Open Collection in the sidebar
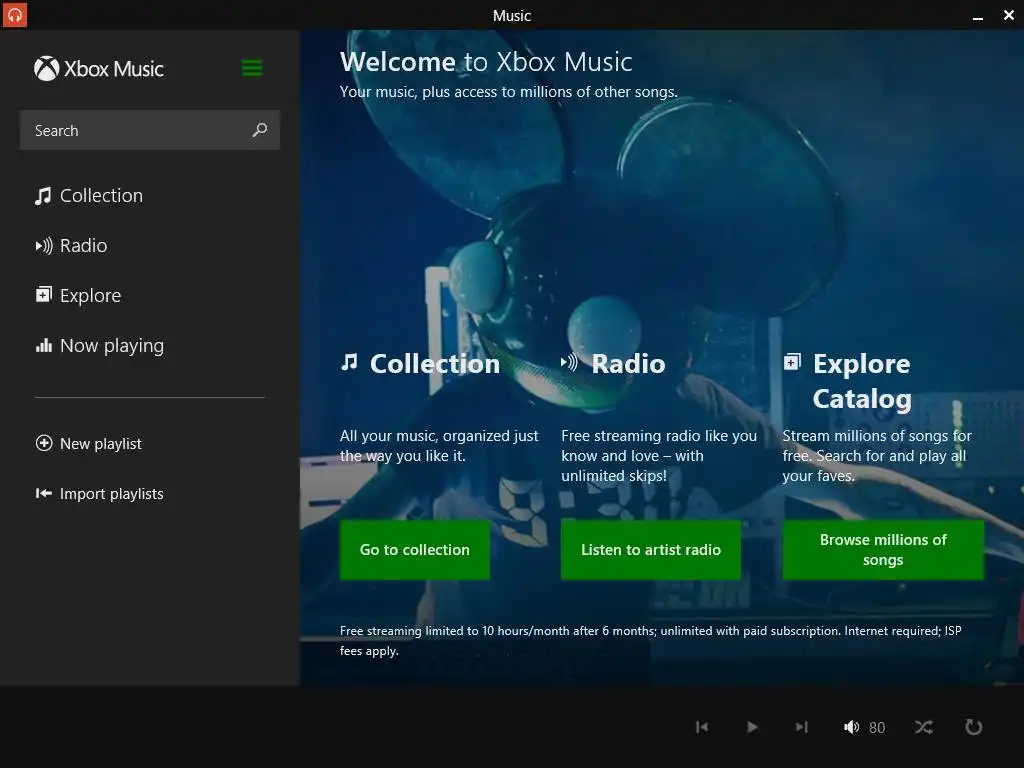The width and height of the screenshot is (1024, 768). (89, 196)
